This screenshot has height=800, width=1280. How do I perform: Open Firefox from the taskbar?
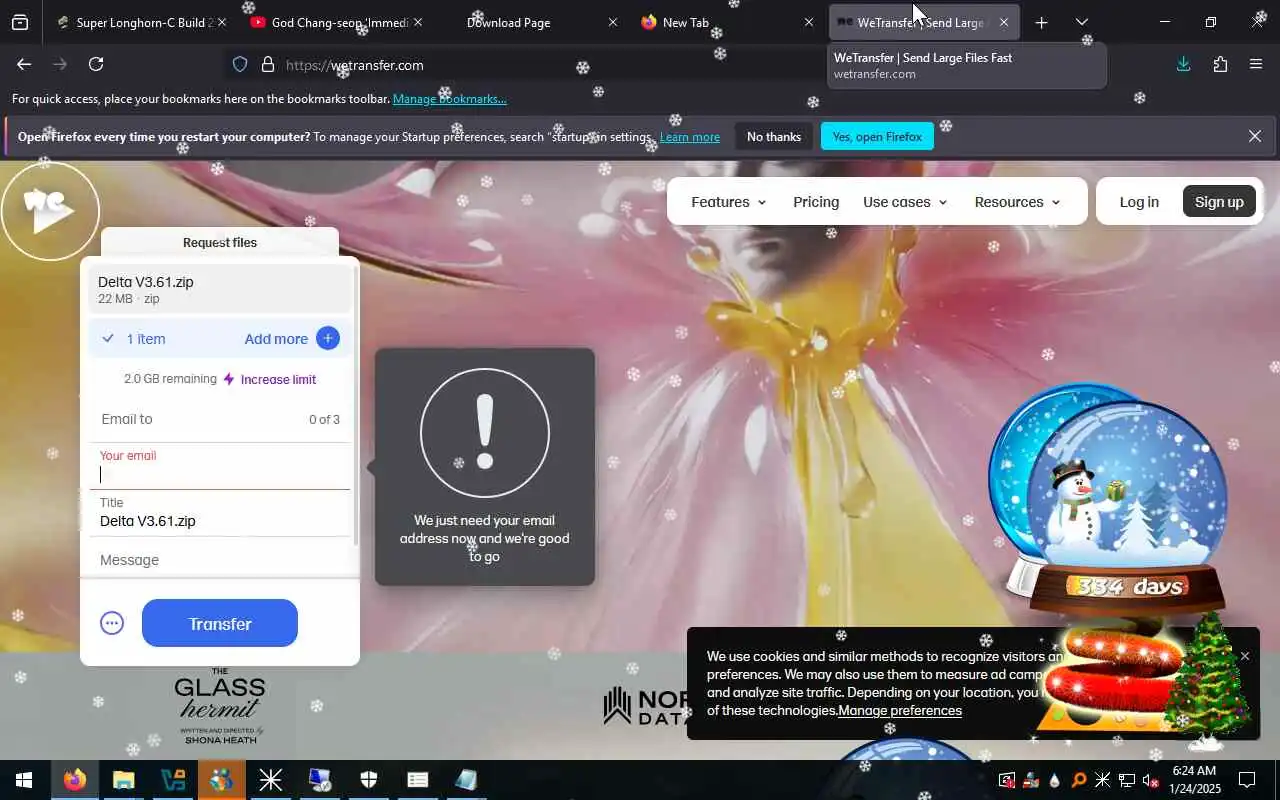tap(75, 780)
